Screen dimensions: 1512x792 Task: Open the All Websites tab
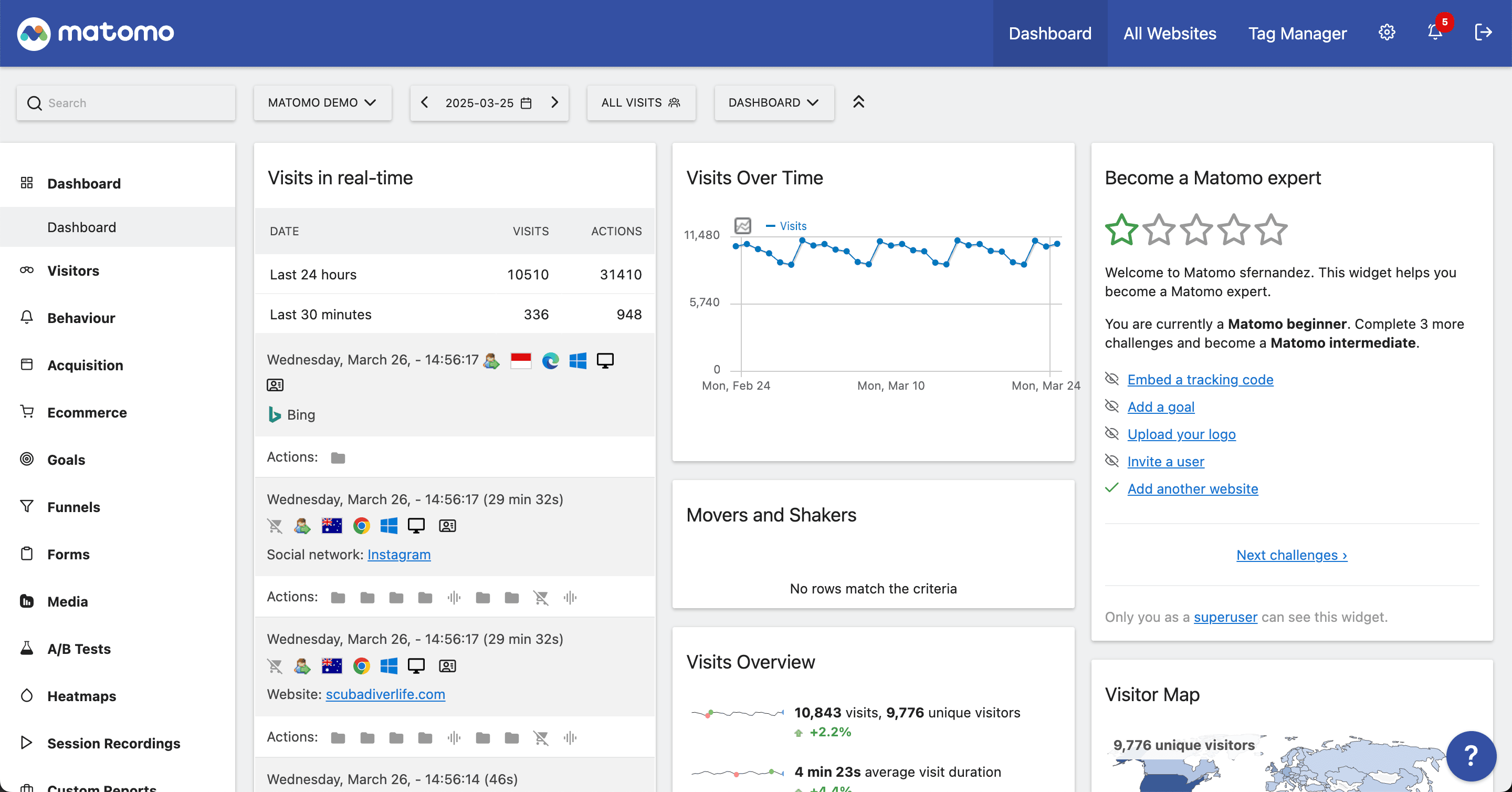click(1170, 34)
